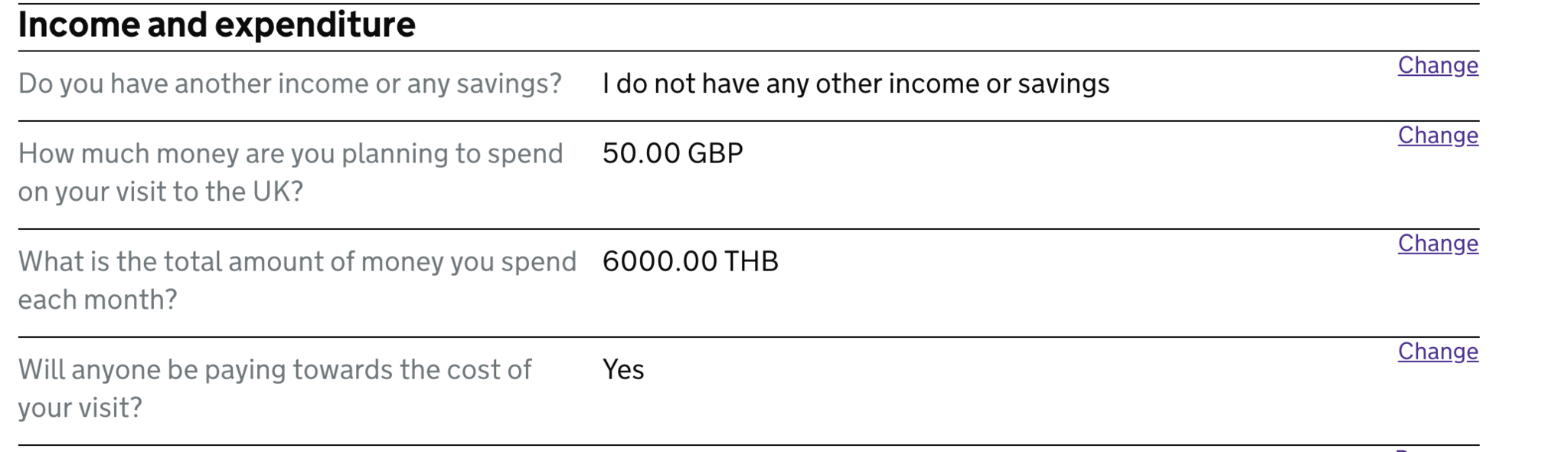Viewport: 1568px width, 452px height.
Task: Click the 6000.00 amount value
Action: (659, 262)
